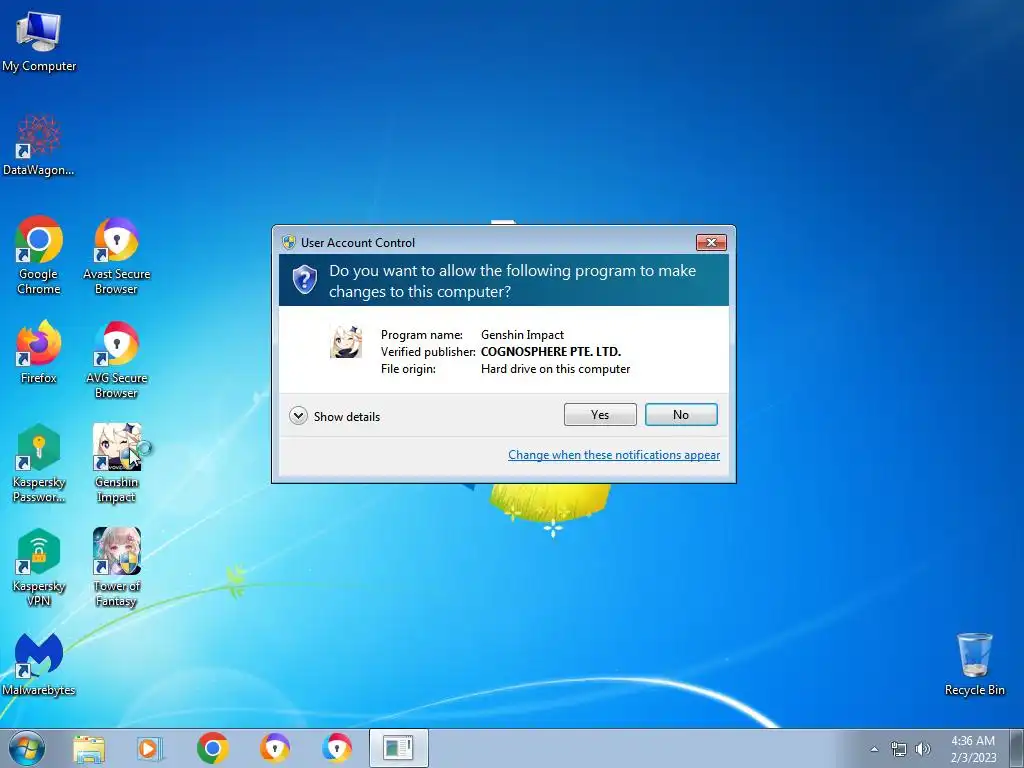
Task: Open the Kaspersky VPN desktop shortcut
Action: pyautogui.click(x=39, y=567)
